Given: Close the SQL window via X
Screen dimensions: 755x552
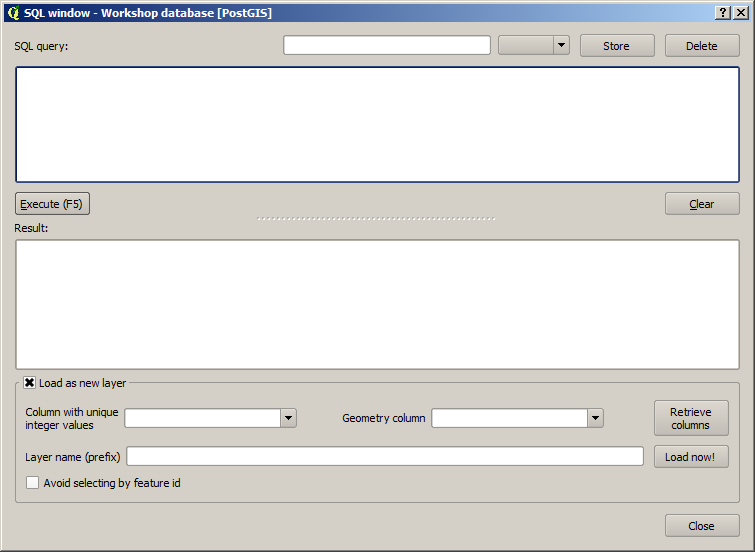Looking at the screenshot, I should (741, 13).
